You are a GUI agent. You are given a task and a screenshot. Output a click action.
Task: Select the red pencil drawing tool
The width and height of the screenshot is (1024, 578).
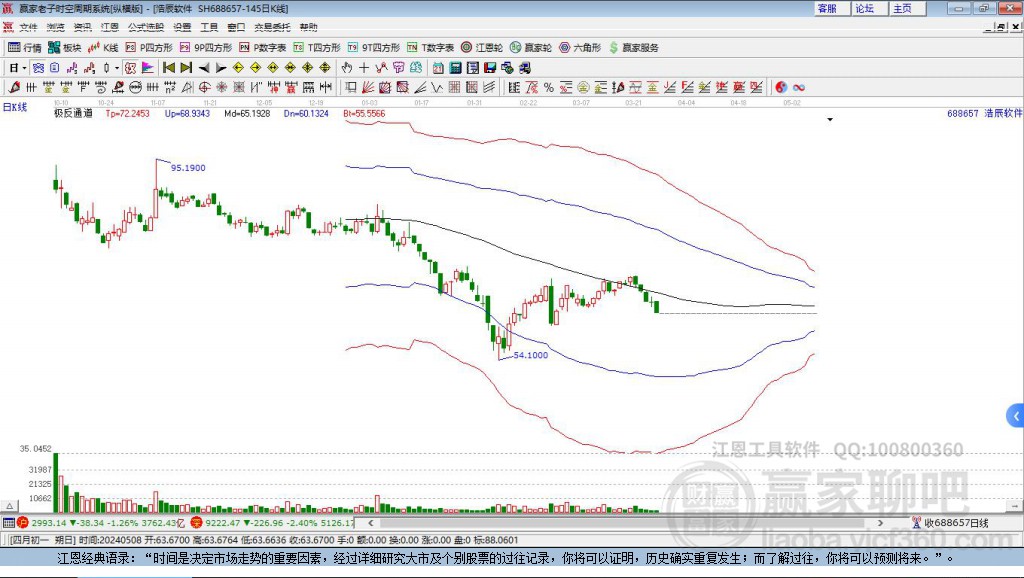pyautogui.click(x=14, y=88)
